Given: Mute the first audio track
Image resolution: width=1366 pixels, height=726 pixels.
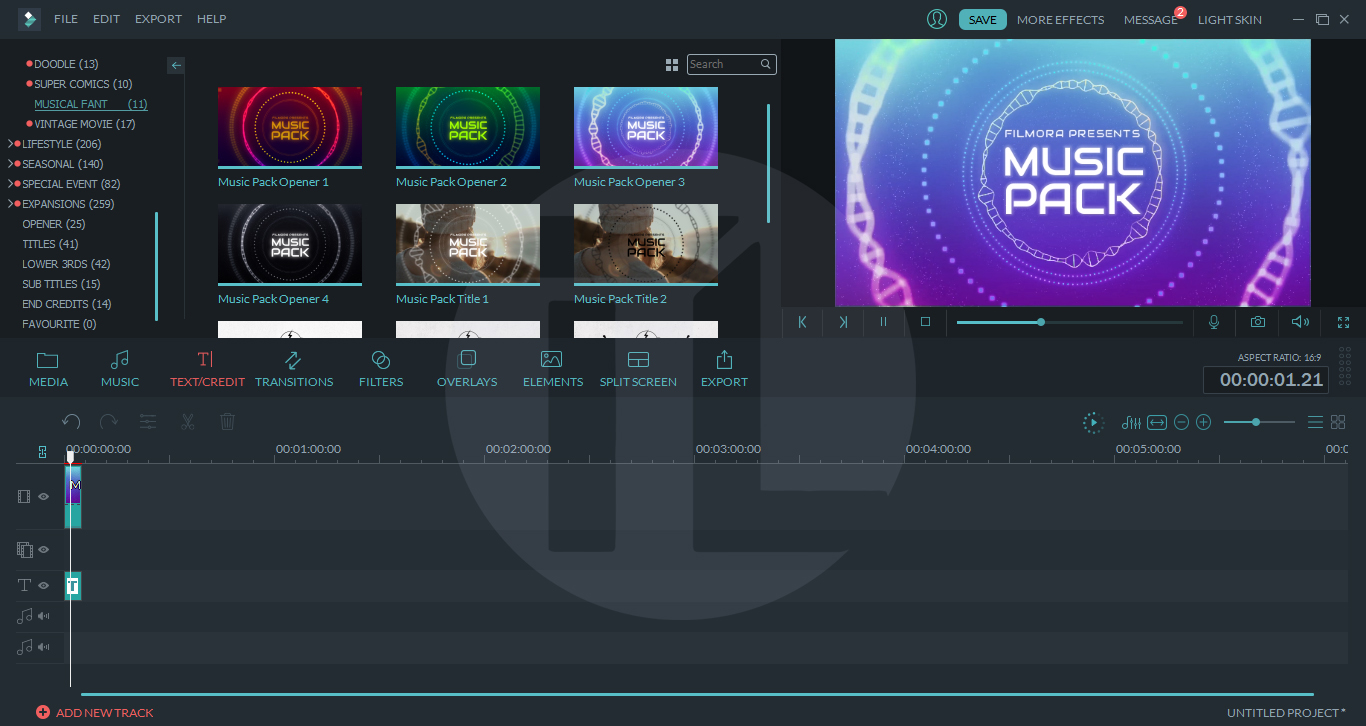Looking at the screenshot, I should 44,616.
